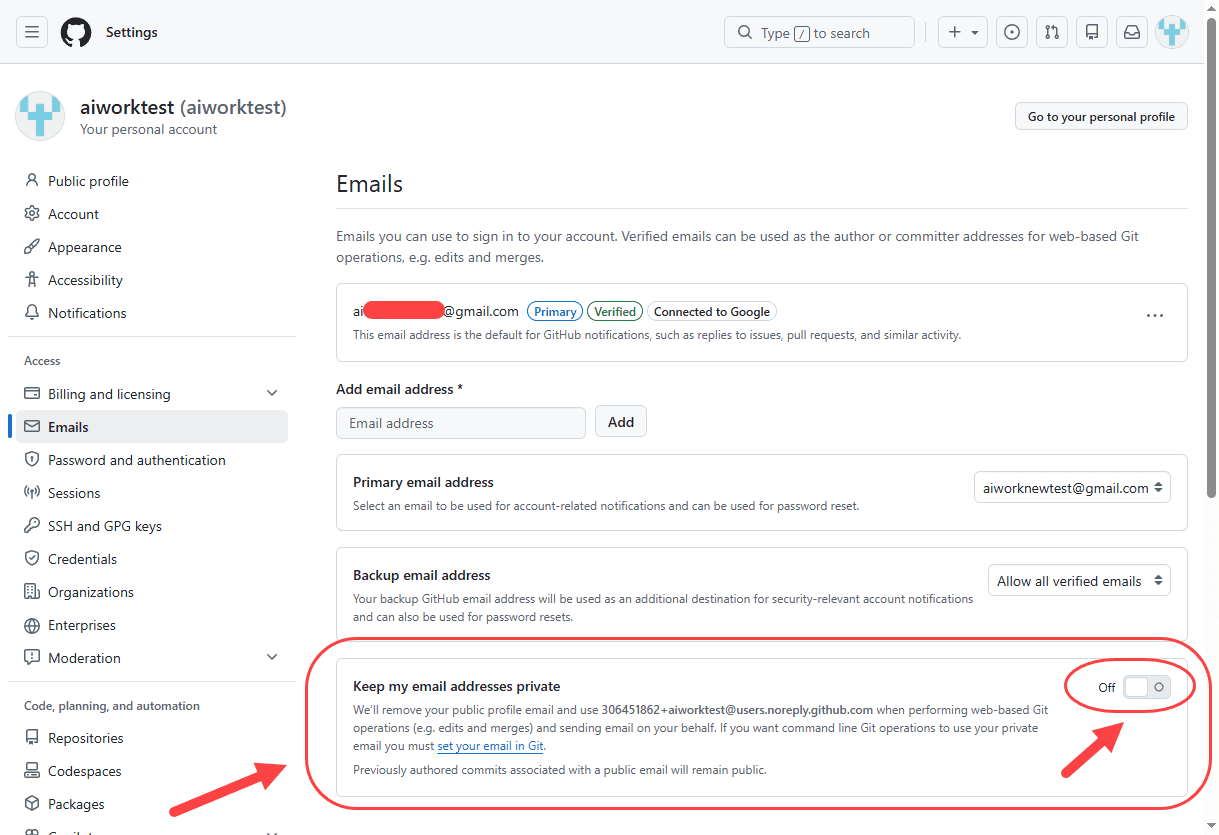Click the noreply github.com email address text
This screenshot has width=1219, height=835.
(x=738, y=710)
